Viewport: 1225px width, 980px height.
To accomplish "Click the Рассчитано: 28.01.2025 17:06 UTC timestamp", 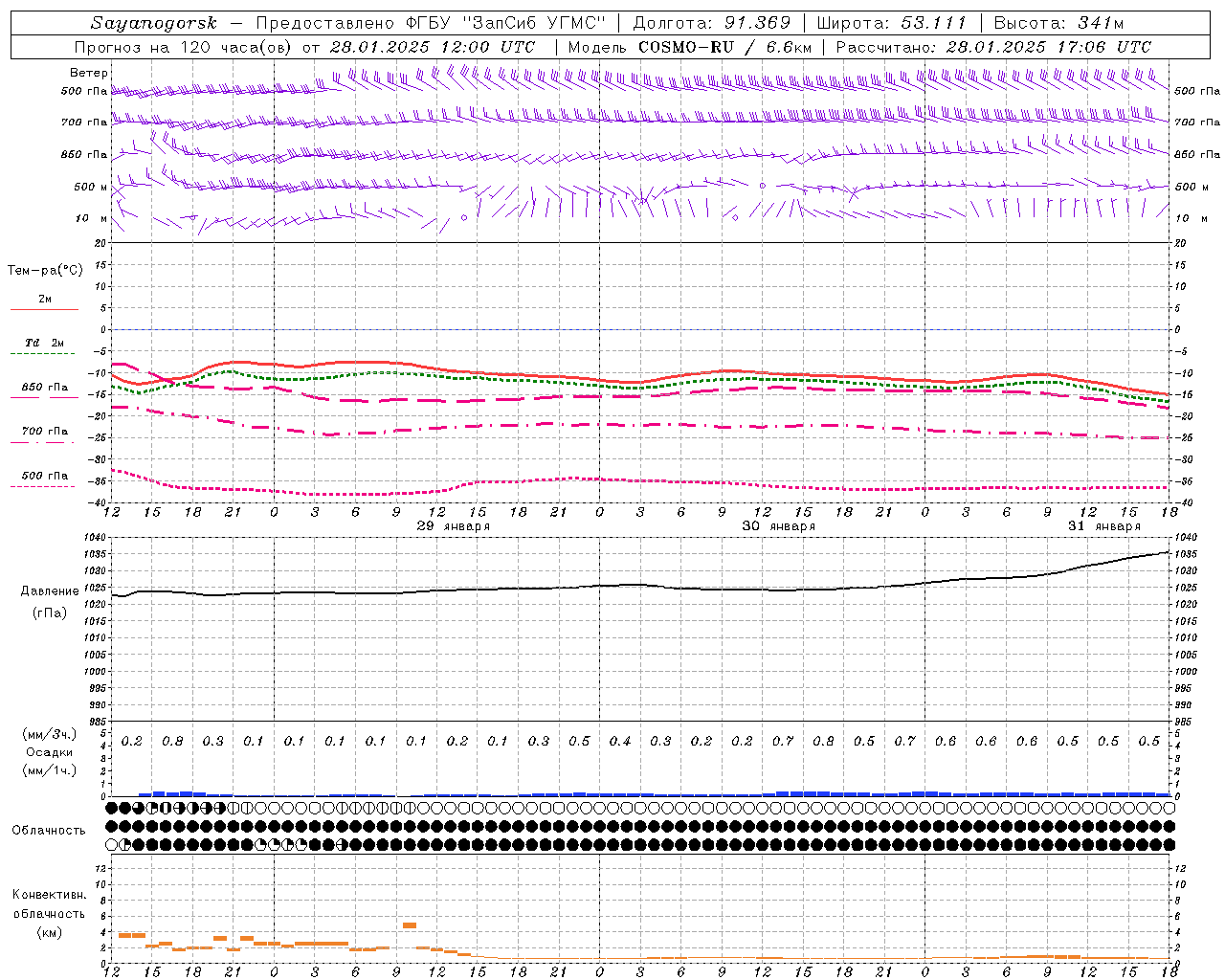I will [x=993, y=47].
